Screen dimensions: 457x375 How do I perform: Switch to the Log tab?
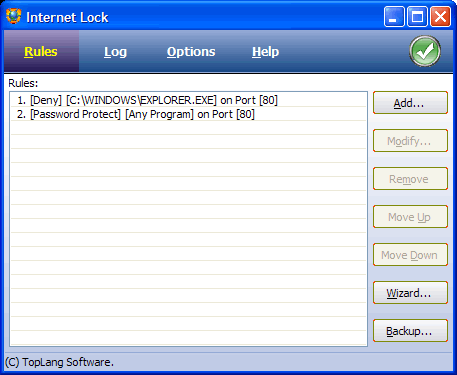pos(115,52)
